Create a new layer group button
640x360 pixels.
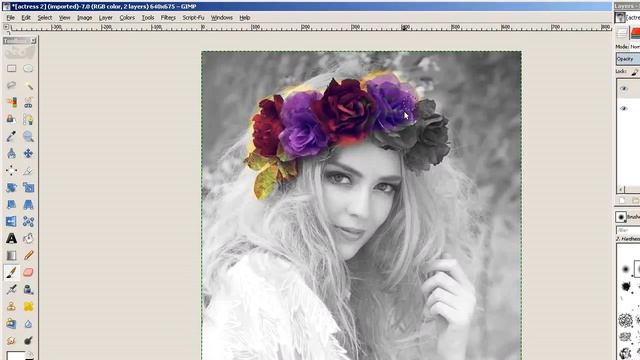click(635, 200)
